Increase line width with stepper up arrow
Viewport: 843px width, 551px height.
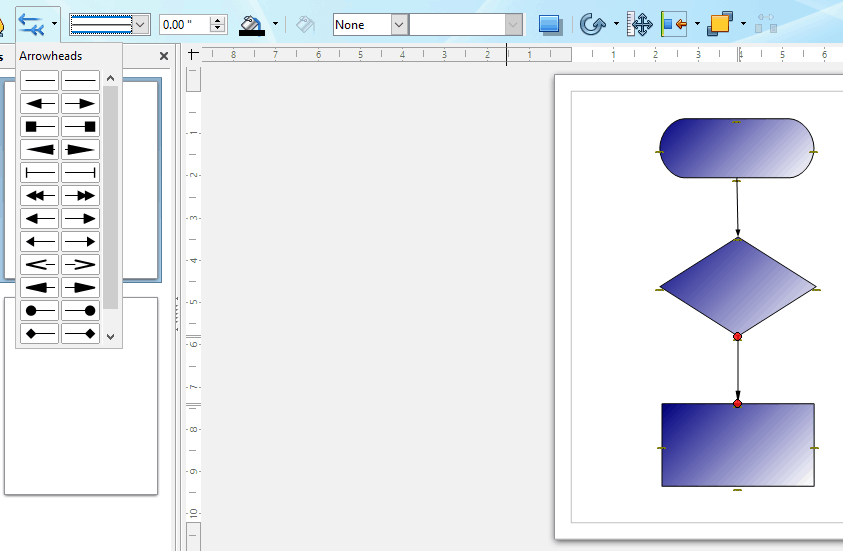pos(218,20)
